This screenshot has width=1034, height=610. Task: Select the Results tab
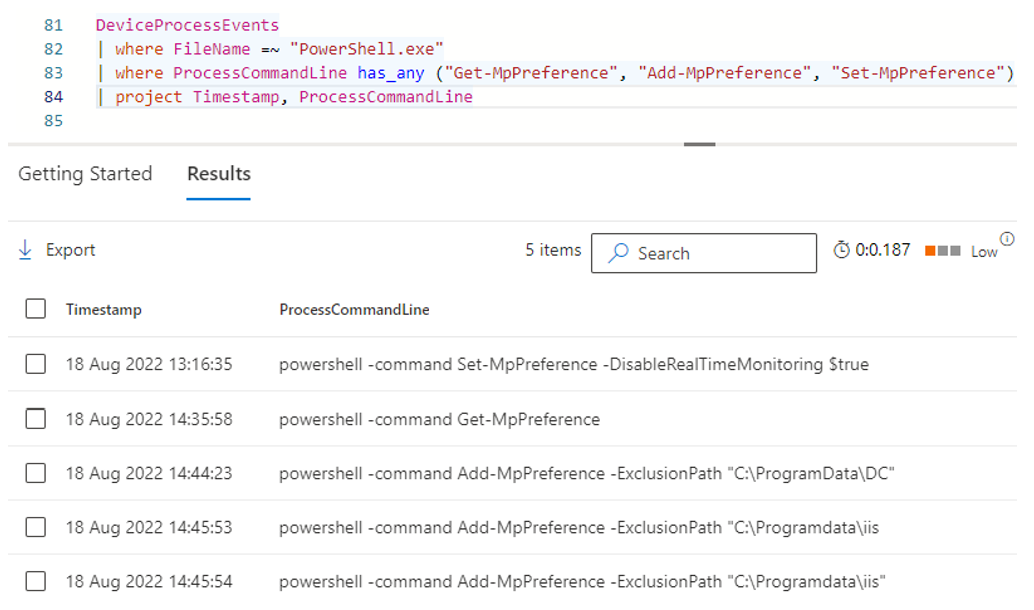218,174
